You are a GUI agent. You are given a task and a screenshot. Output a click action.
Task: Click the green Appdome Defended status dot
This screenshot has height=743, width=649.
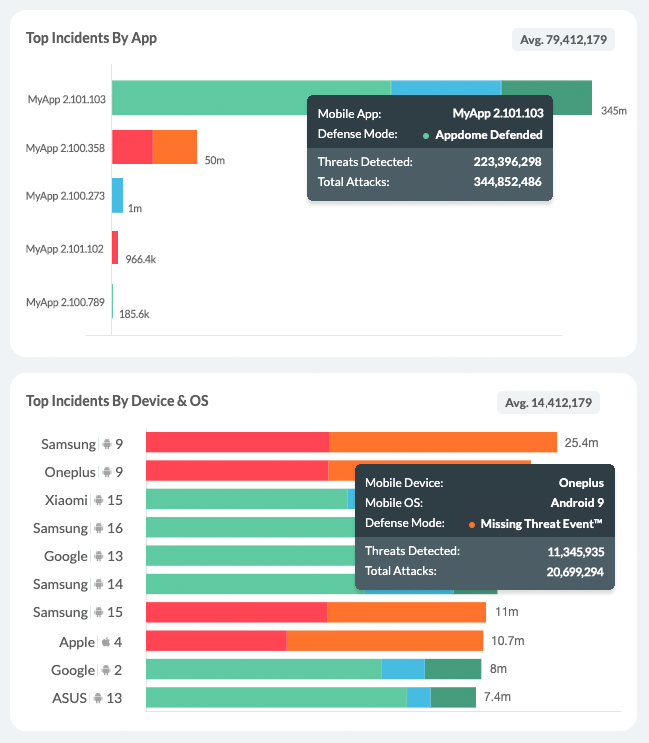[426, 135]
